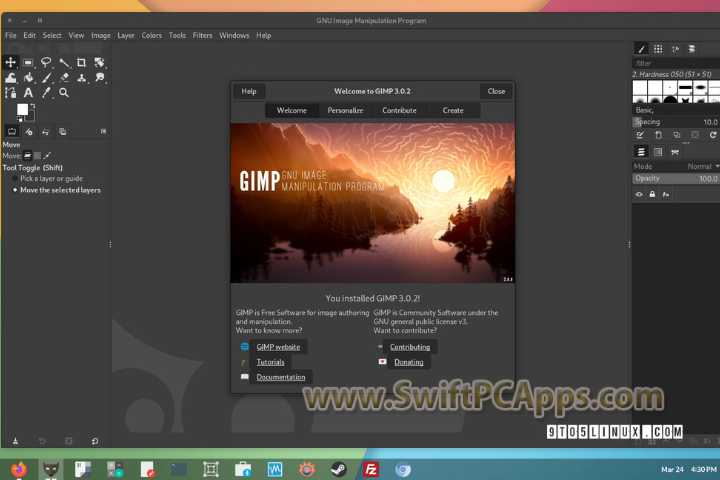The image size is (720, 480).
Task: Refresh the brushes list icon
Action: (713, 135)
